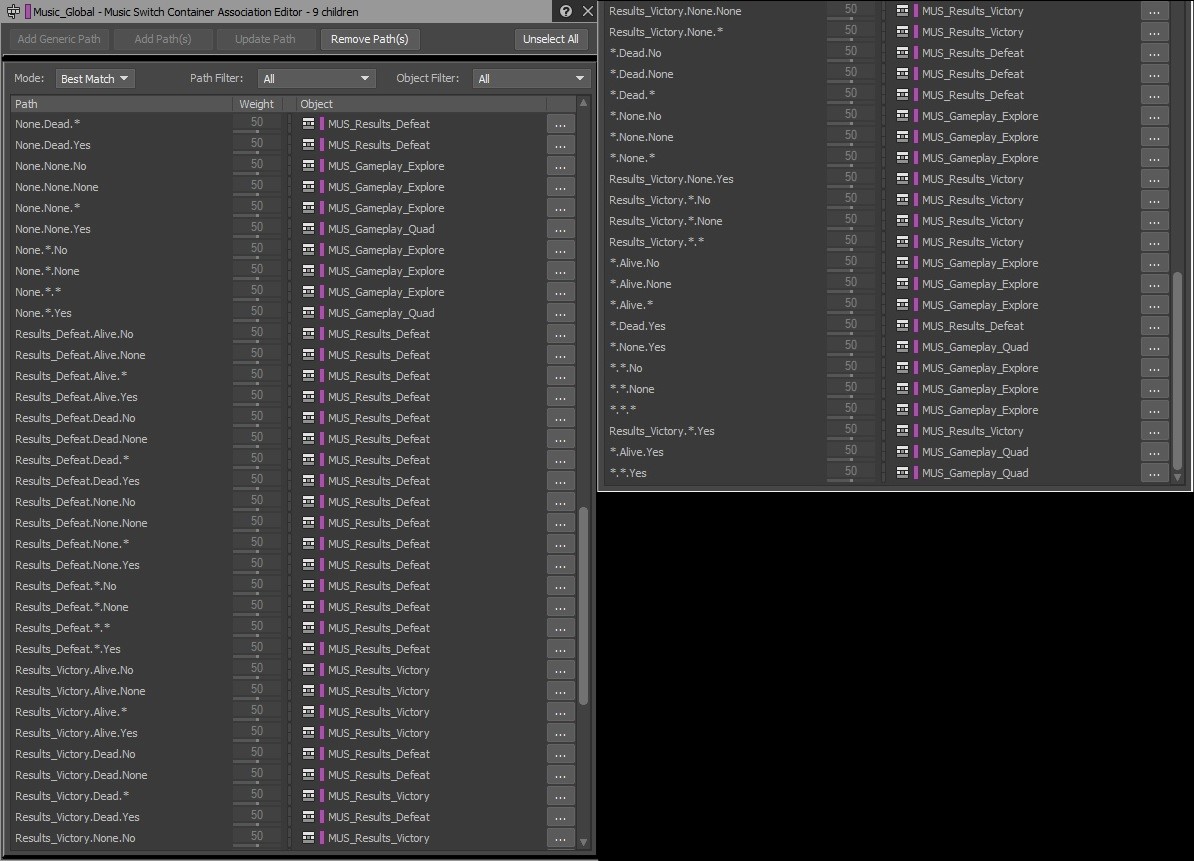Image resolution: width=1194 pixels, height=861 pixels.
Task: Click the scroll down arrow of the left list
Action: pos(584,843)
